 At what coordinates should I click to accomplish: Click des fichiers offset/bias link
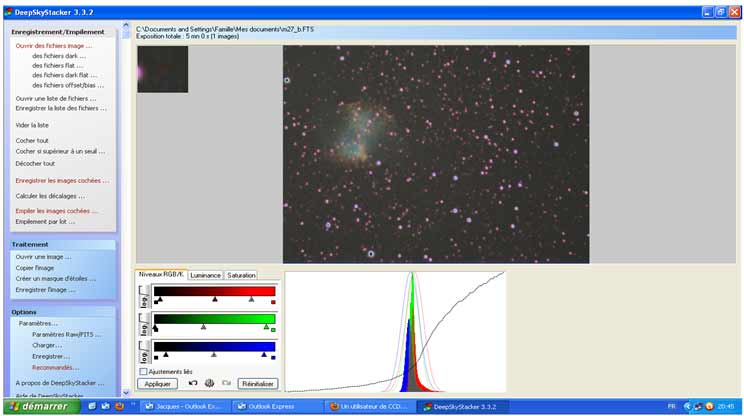[x=68, y=85]
